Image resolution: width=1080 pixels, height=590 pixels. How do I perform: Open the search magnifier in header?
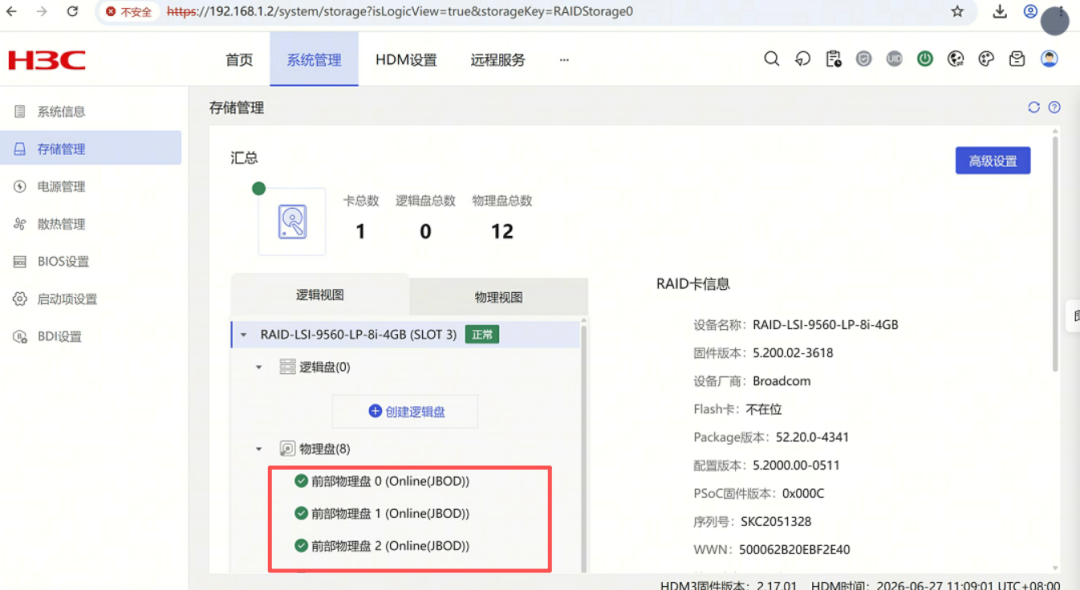(x=771, y=59)
